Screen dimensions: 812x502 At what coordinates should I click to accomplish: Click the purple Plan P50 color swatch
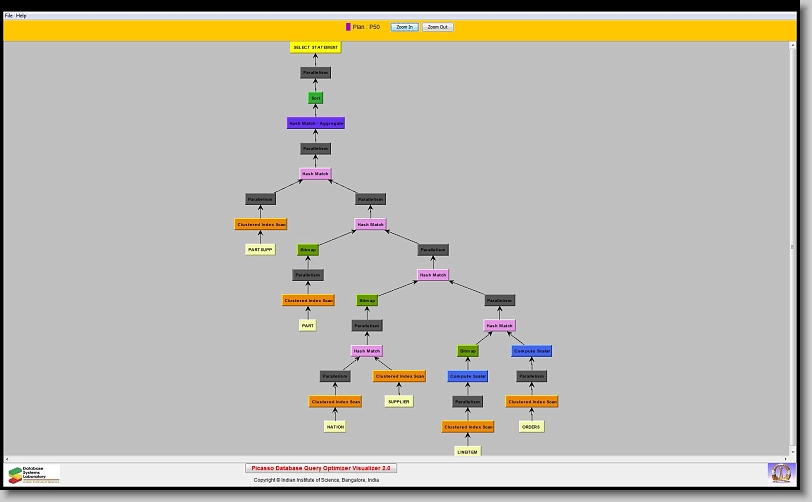(348, 27)
